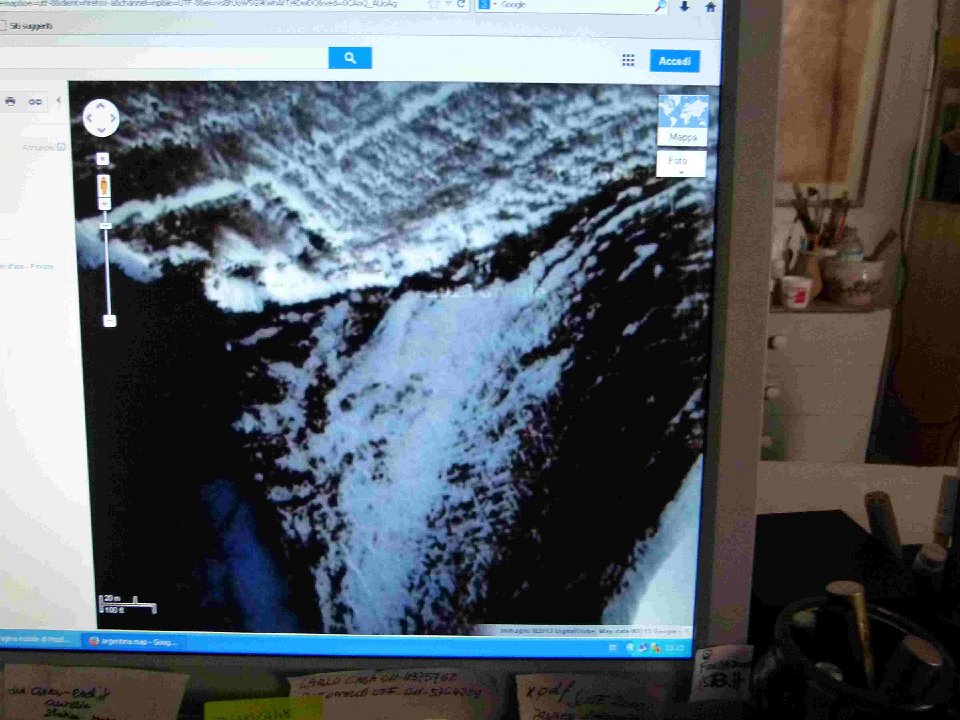Viewport: 960px width, 720px height.
Task: Print the map using the printer icon
Action: click(x=10, y=102)
